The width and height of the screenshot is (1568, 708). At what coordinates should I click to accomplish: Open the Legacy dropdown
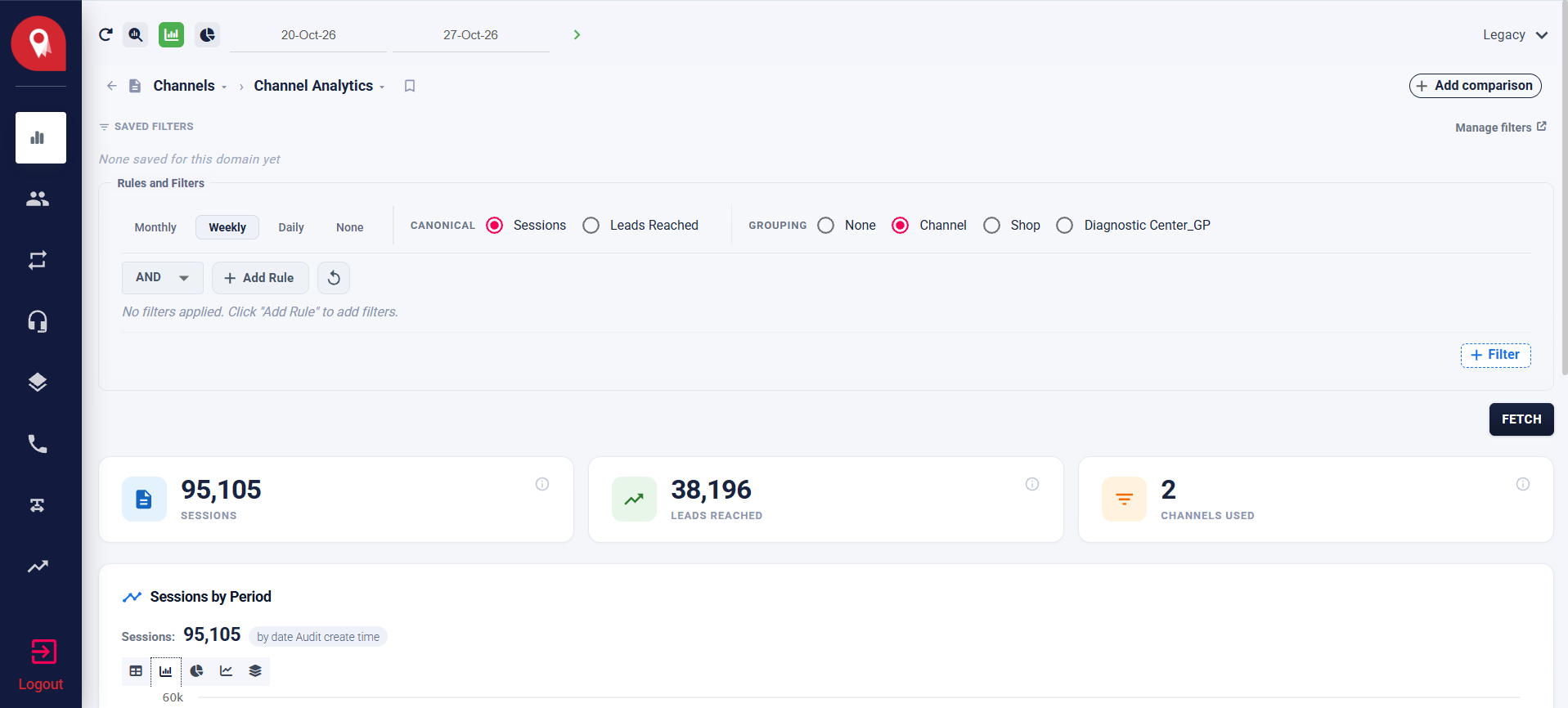[1515, 35]
